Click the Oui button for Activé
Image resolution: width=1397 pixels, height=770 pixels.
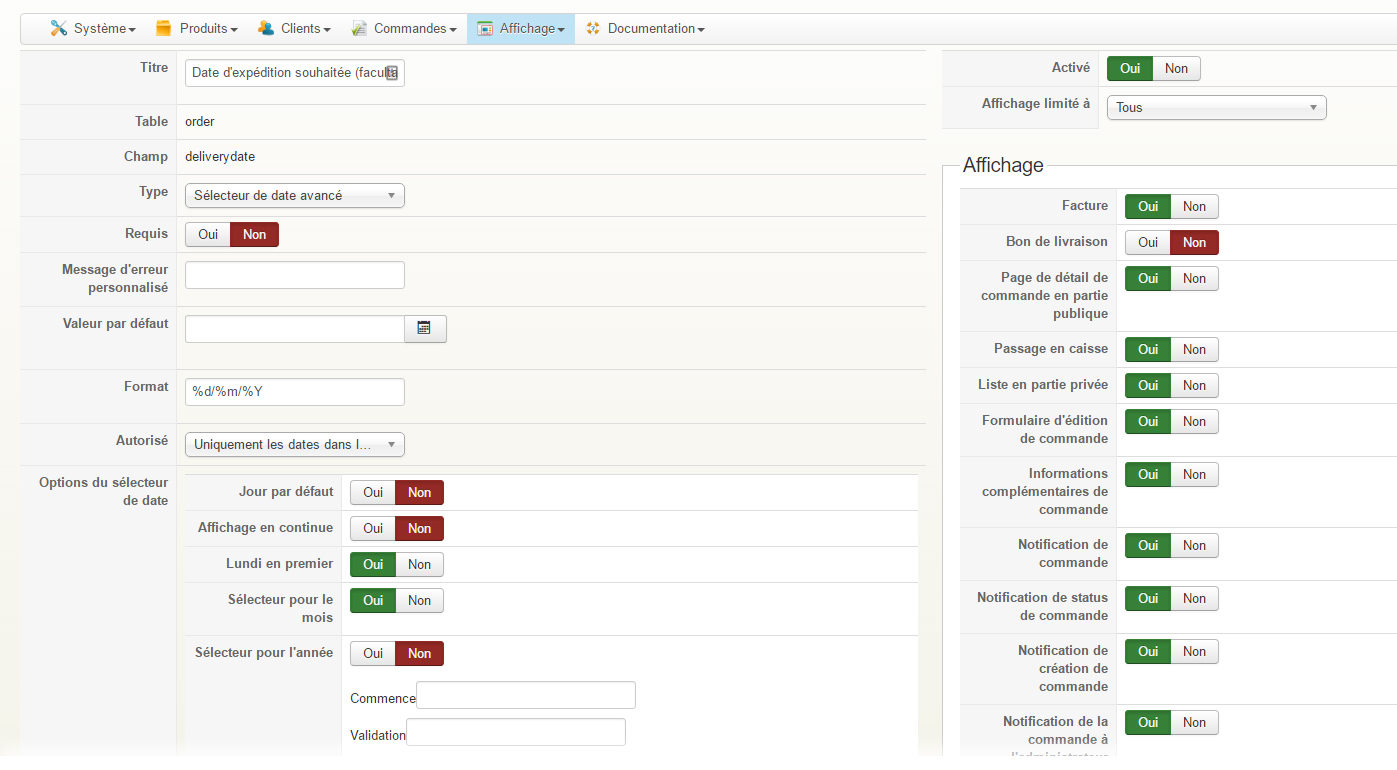1130,68
